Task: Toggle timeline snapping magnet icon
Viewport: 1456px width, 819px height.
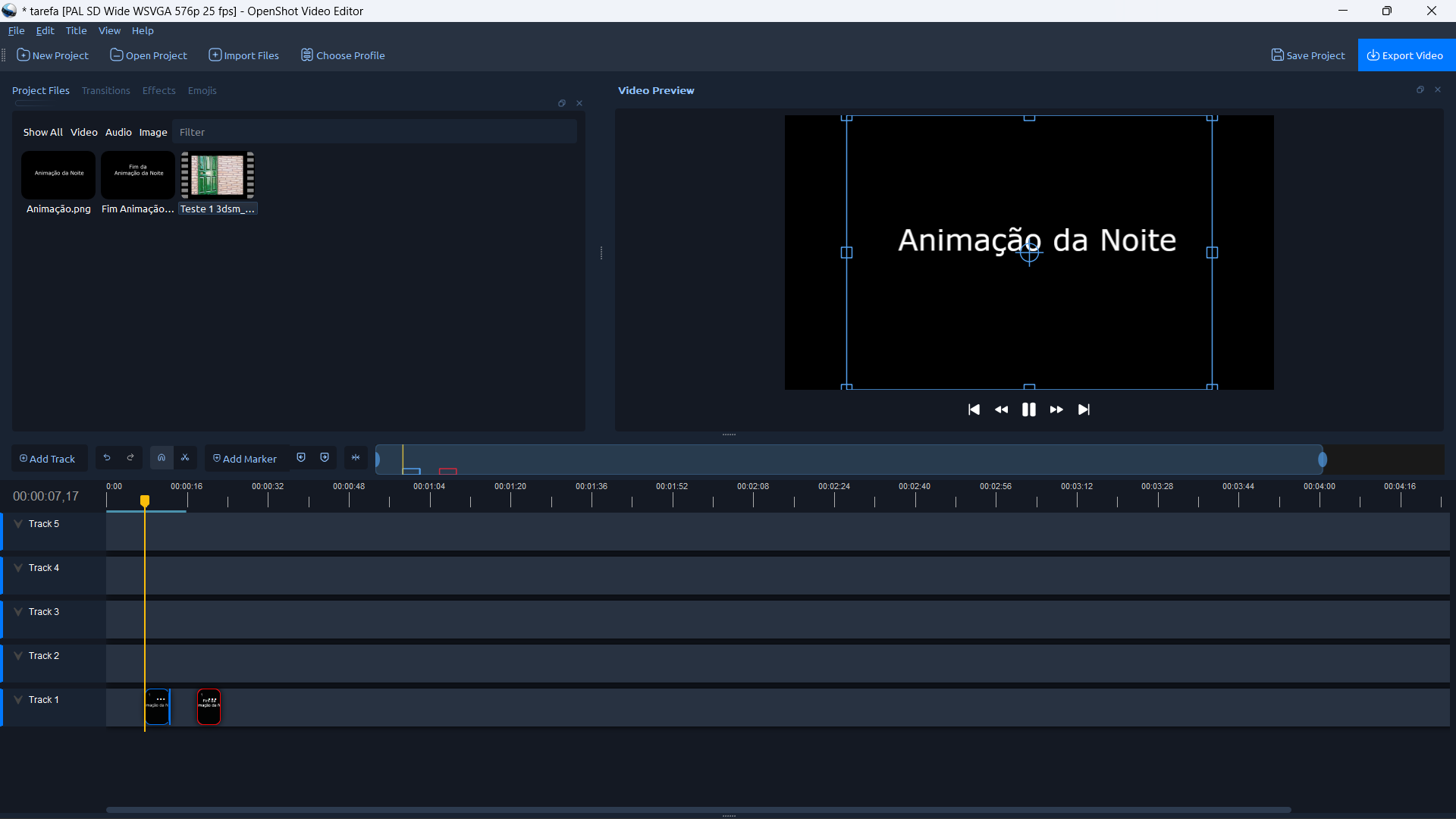Action: [162, 458]
